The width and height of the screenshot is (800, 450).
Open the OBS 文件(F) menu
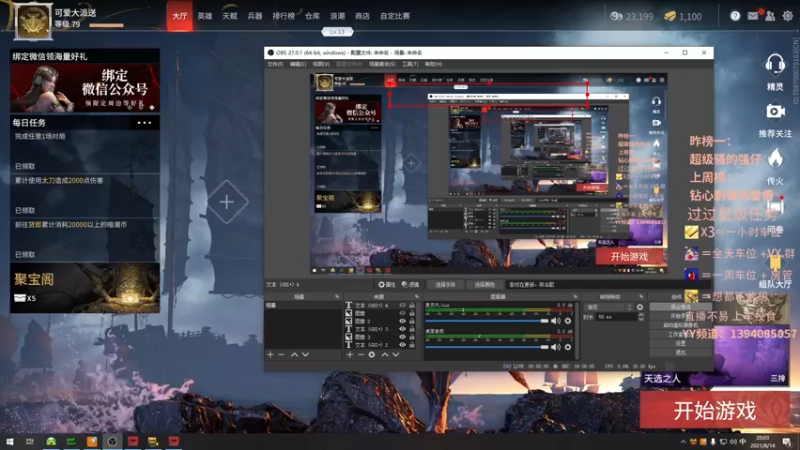coord(275,64)
